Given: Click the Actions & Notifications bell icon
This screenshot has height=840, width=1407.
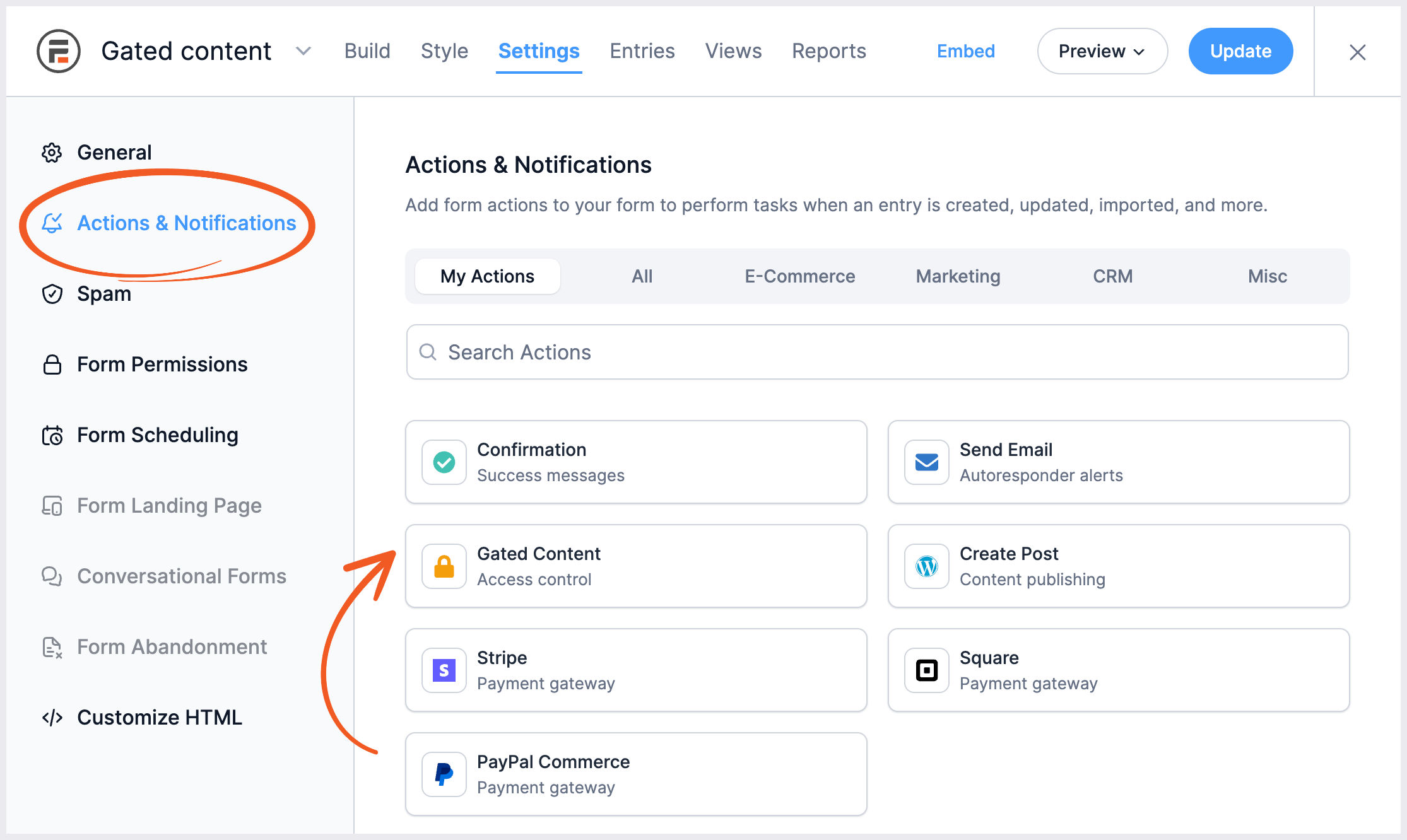Looking at the screenshot, I should pyautogui.click(x=52, y=223).
